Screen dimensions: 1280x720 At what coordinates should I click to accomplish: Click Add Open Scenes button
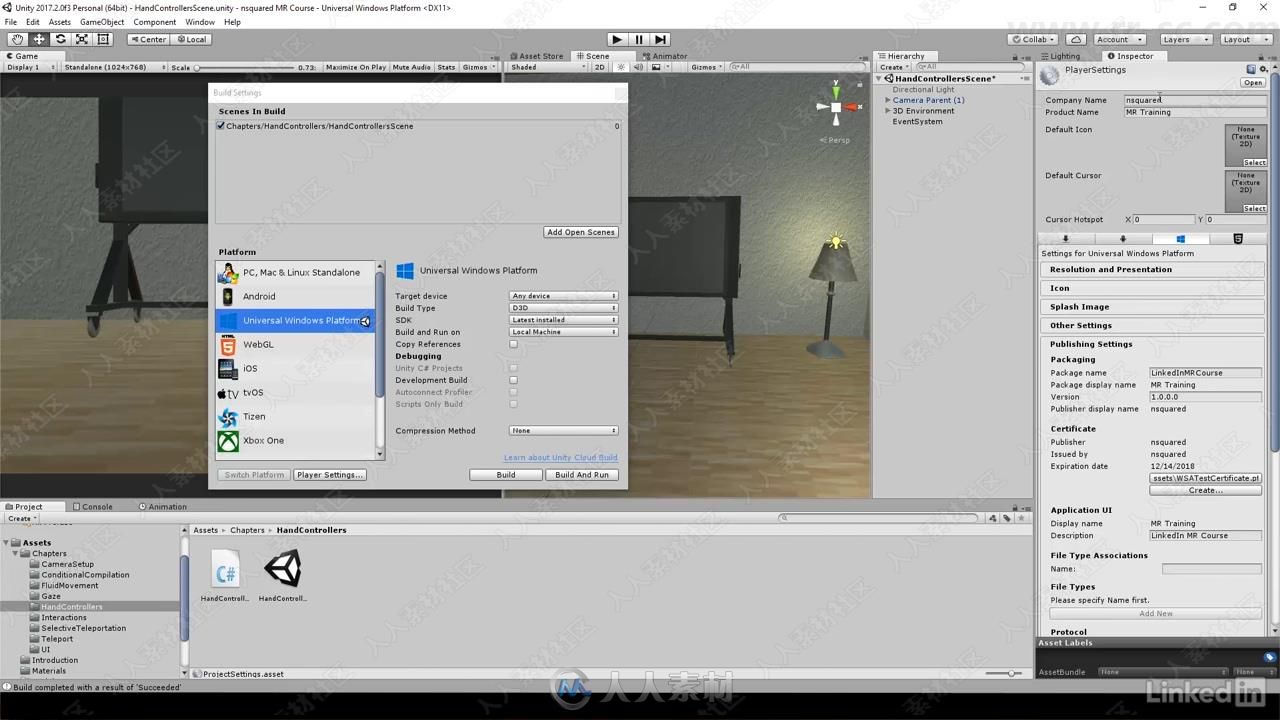(581, 232)
